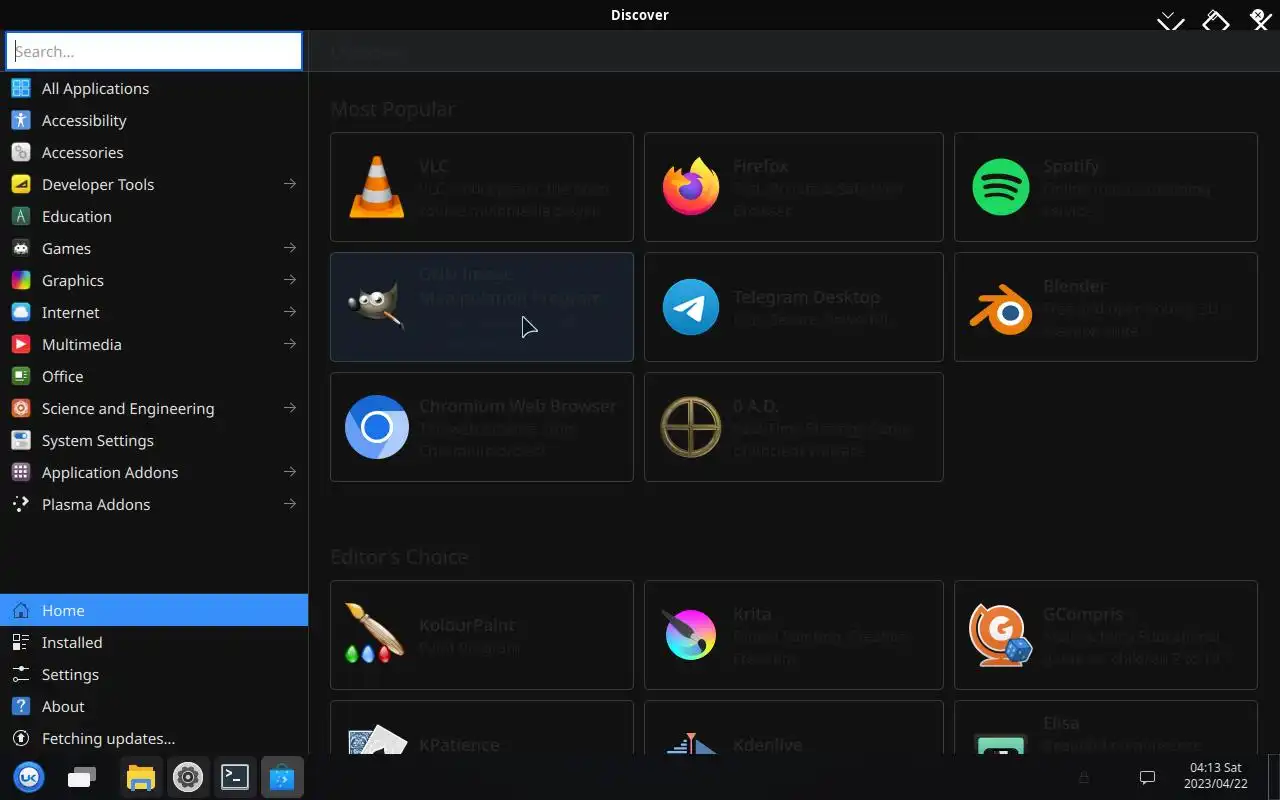This screenshot has width=1280, height=800.
Task: Click the System Settings category icon
Action: (21, 440)
